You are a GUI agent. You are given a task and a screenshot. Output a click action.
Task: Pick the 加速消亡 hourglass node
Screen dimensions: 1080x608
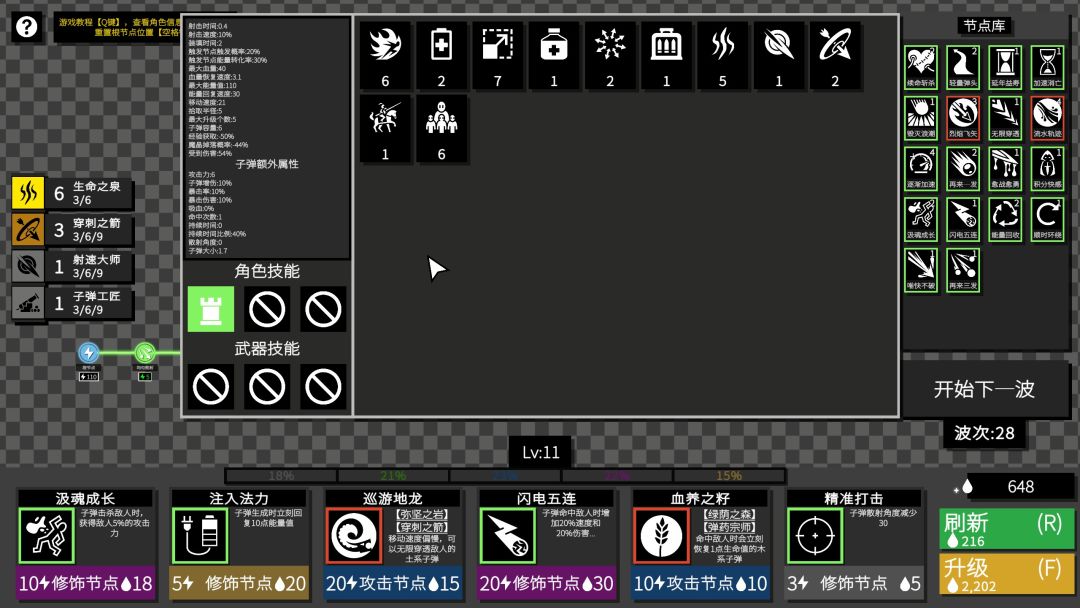point(1047,67)
